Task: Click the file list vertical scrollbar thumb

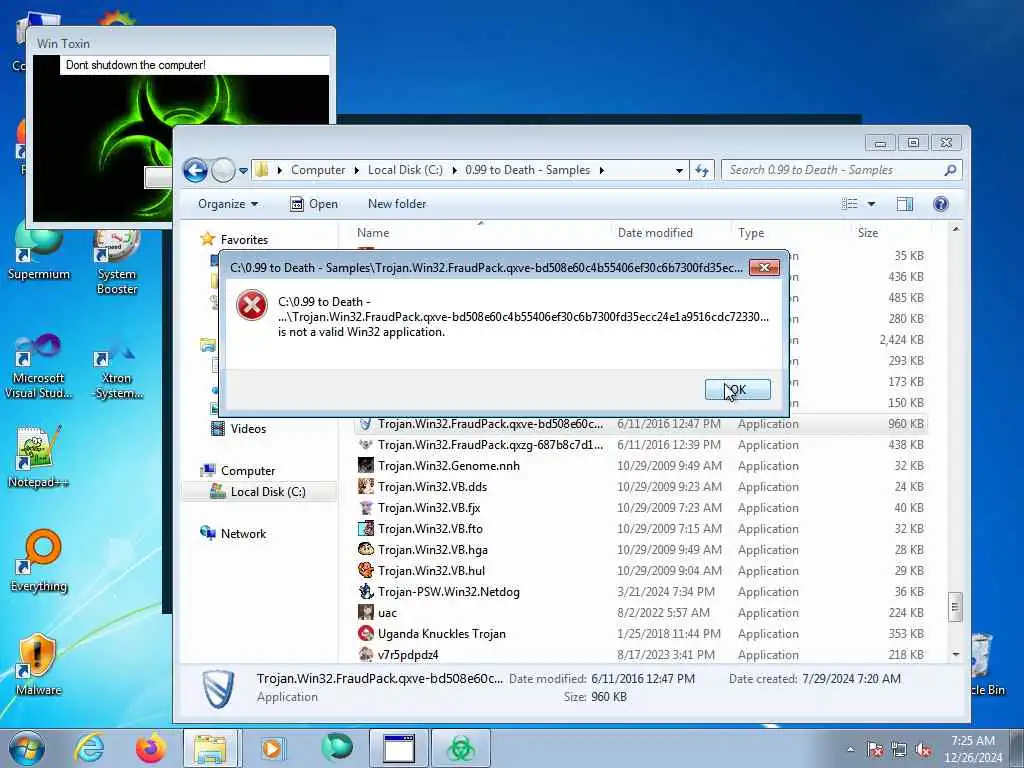Action: coord(955,607)
